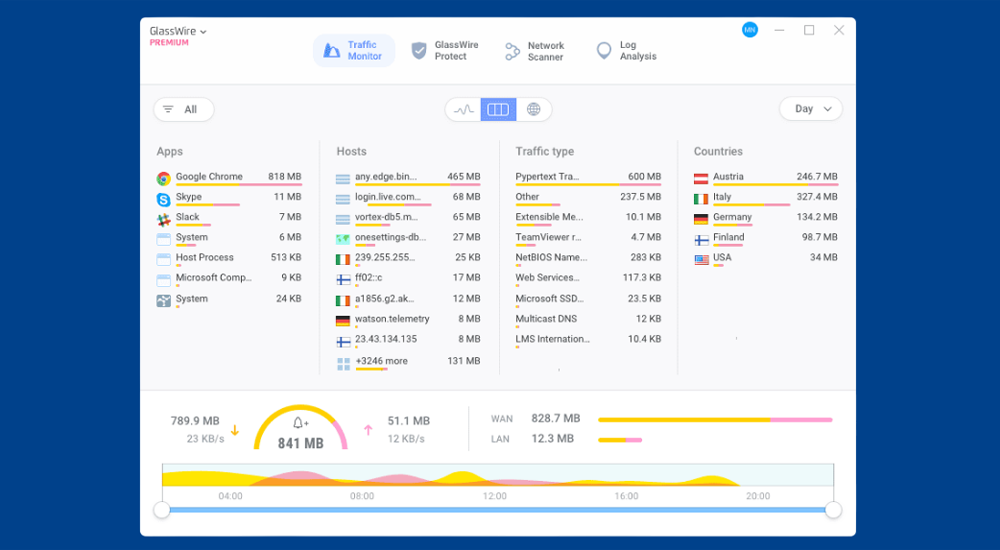This screenshot has height=550, width=1000.
Task: Click the vortex-db5.m... host icon
Action: coord(343,219)
